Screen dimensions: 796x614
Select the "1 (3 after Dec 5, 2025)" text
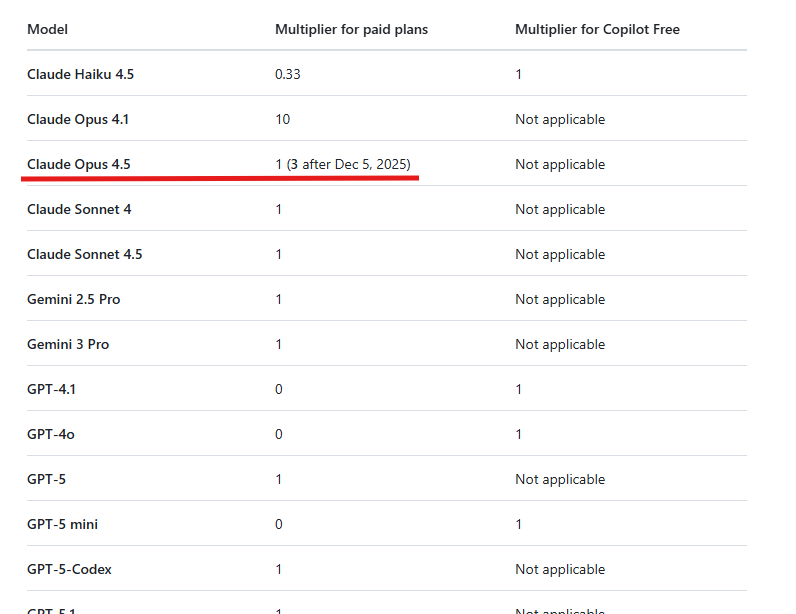343,164
